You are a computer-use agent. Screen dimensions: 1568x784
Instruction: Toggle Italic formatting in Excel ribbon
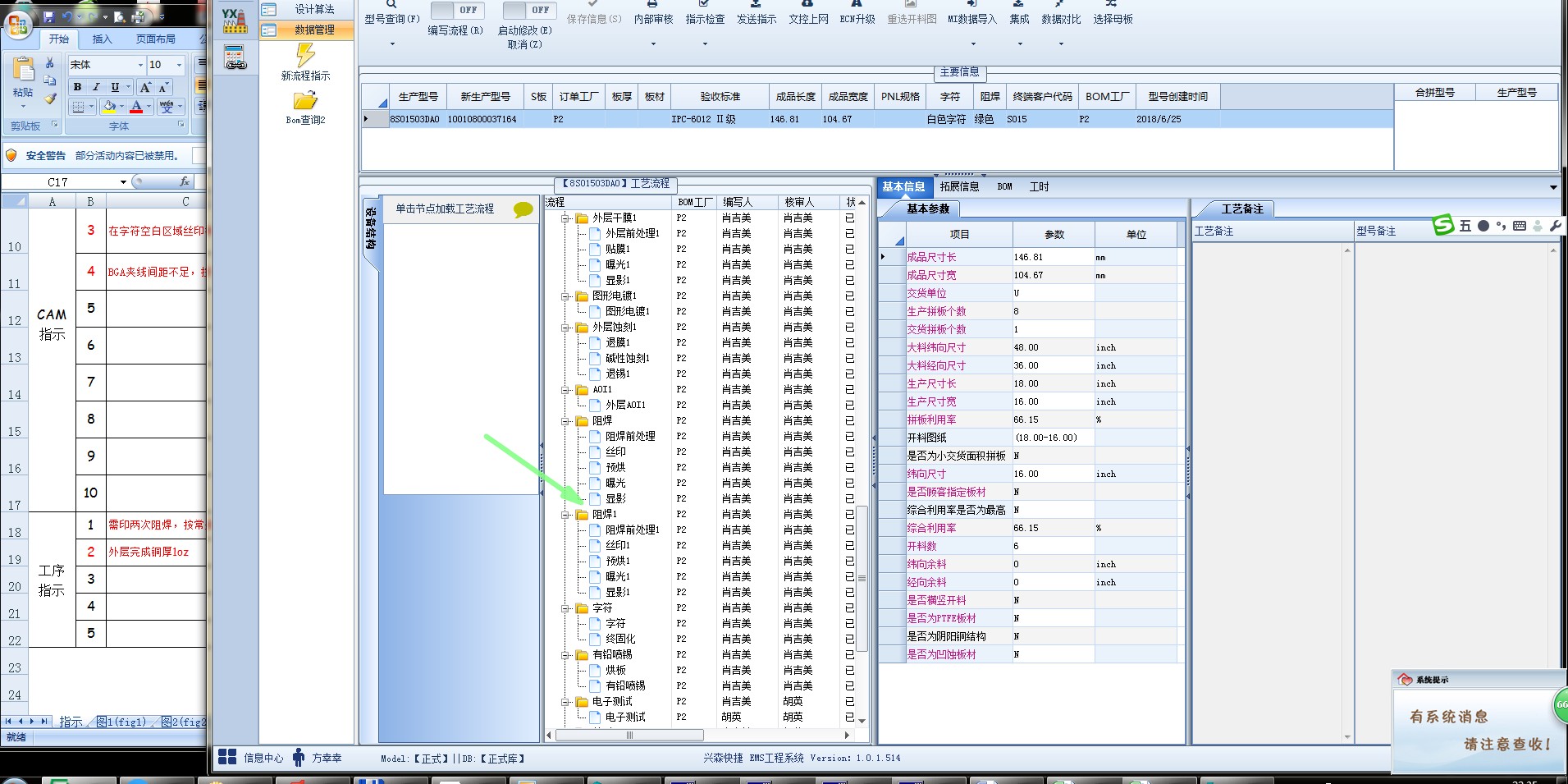pos(96,87)
